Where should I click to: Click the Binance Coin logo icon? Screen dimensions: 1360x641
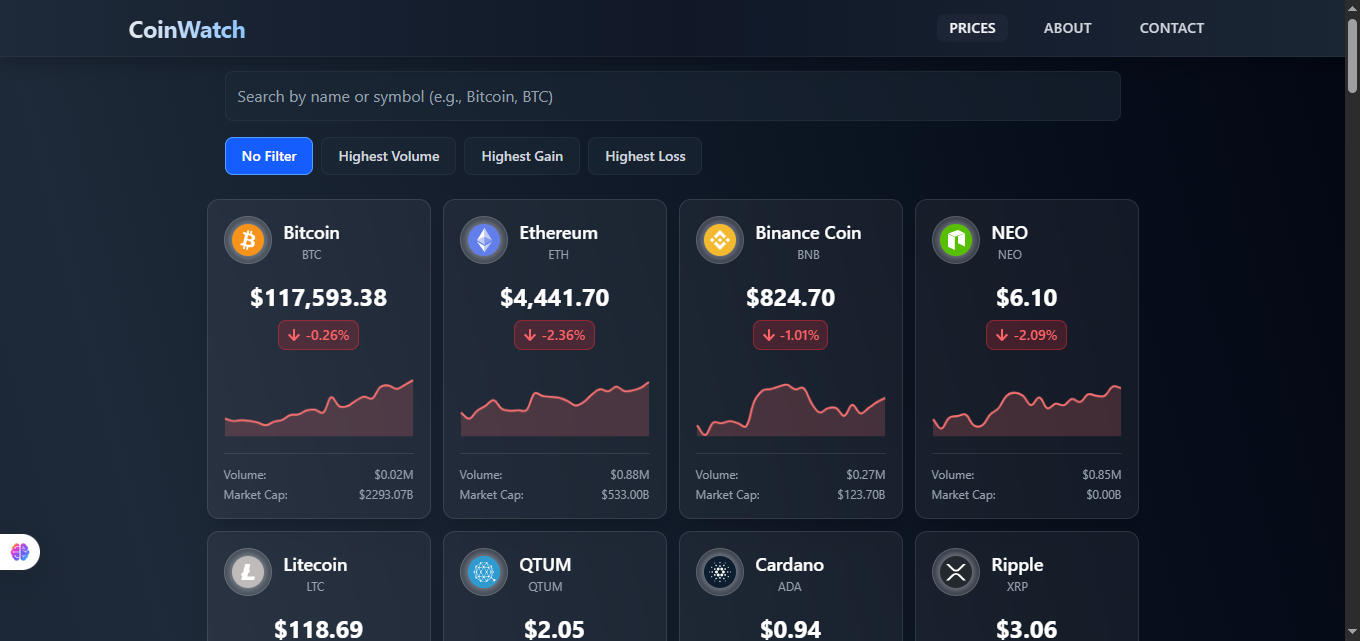click(719, 240)
